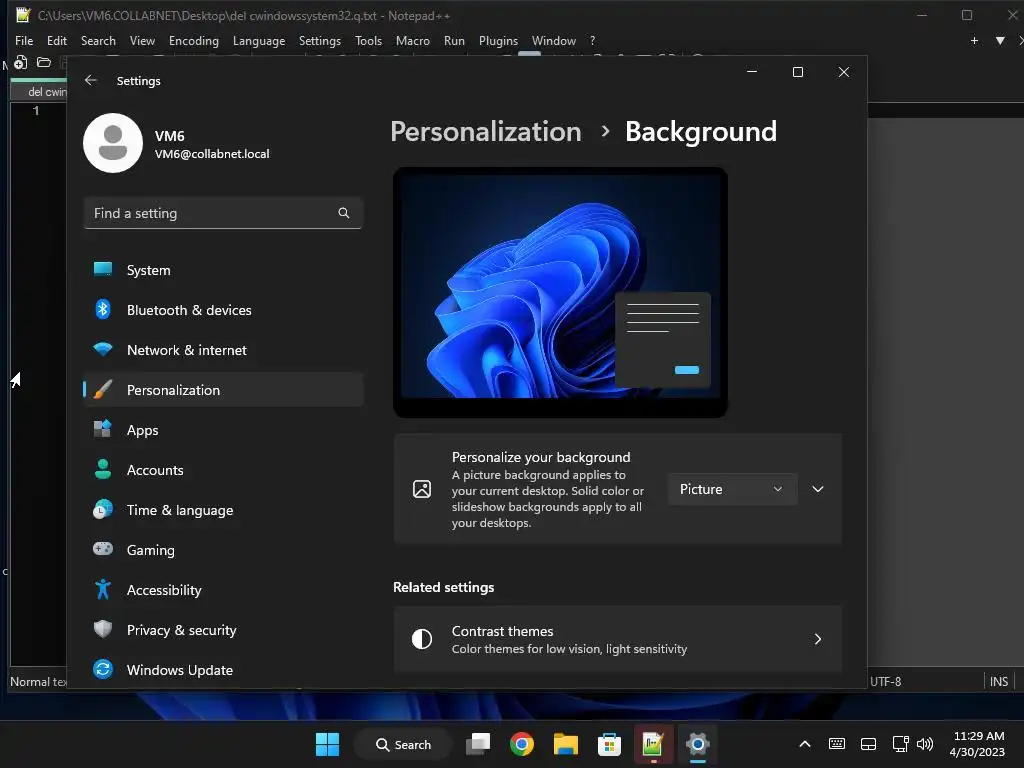Click the VM6 user avatar
This screenshot has height=768, width=1024.
pyautogui.click(x=113, y=143)
